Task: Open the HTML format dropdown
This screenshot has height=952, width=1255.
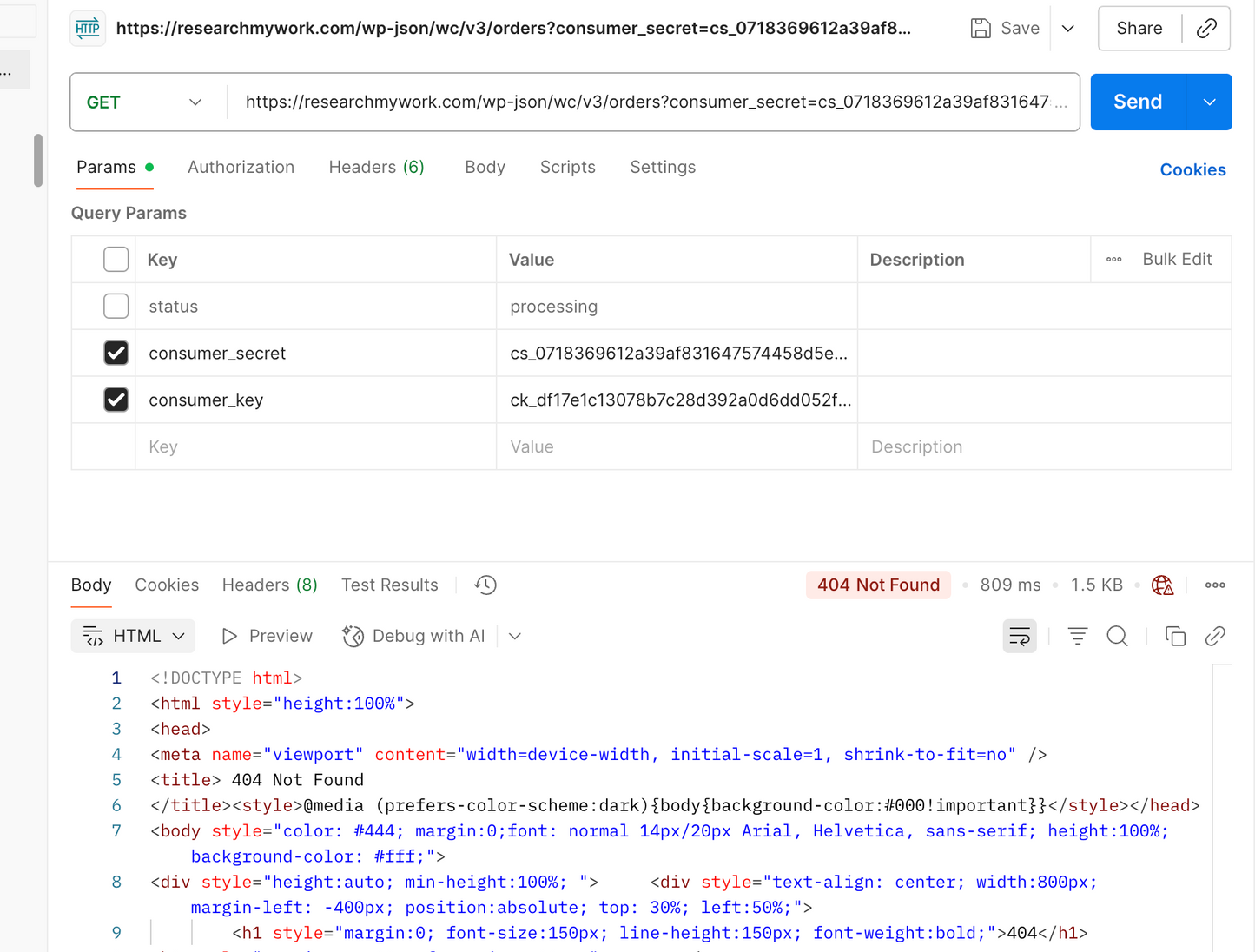Action: pyautogui.click(x=133, y=636)
